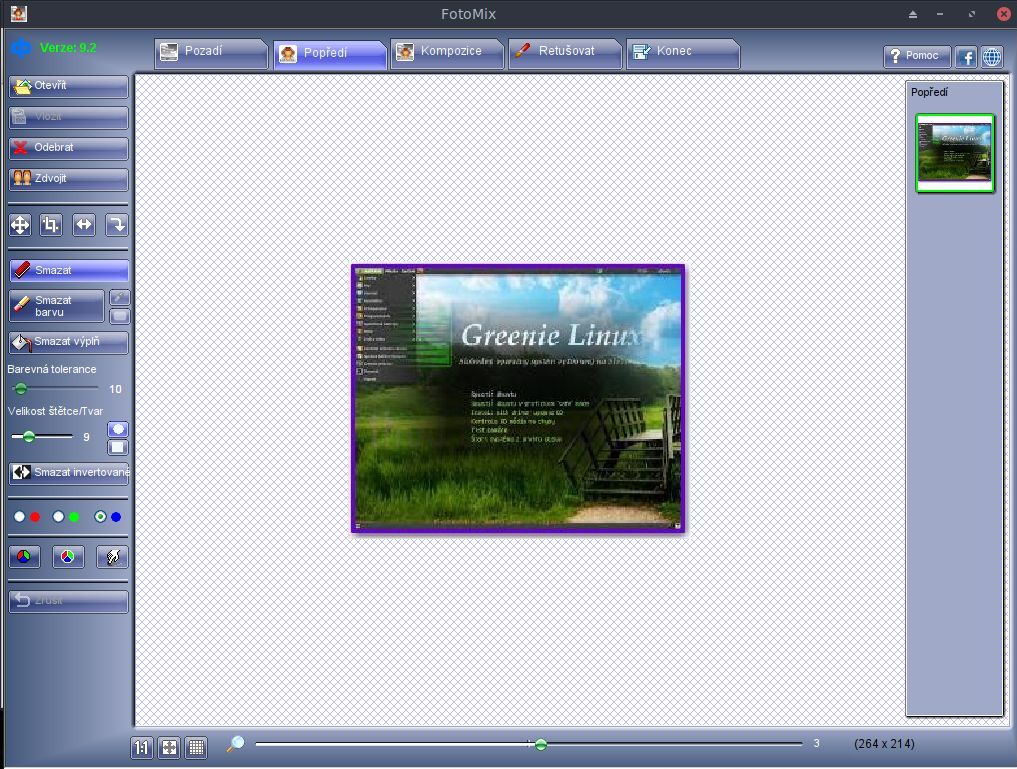Select Smazat barvu tool
Viewport: 1017px width, 769px height.
point(56,306)
